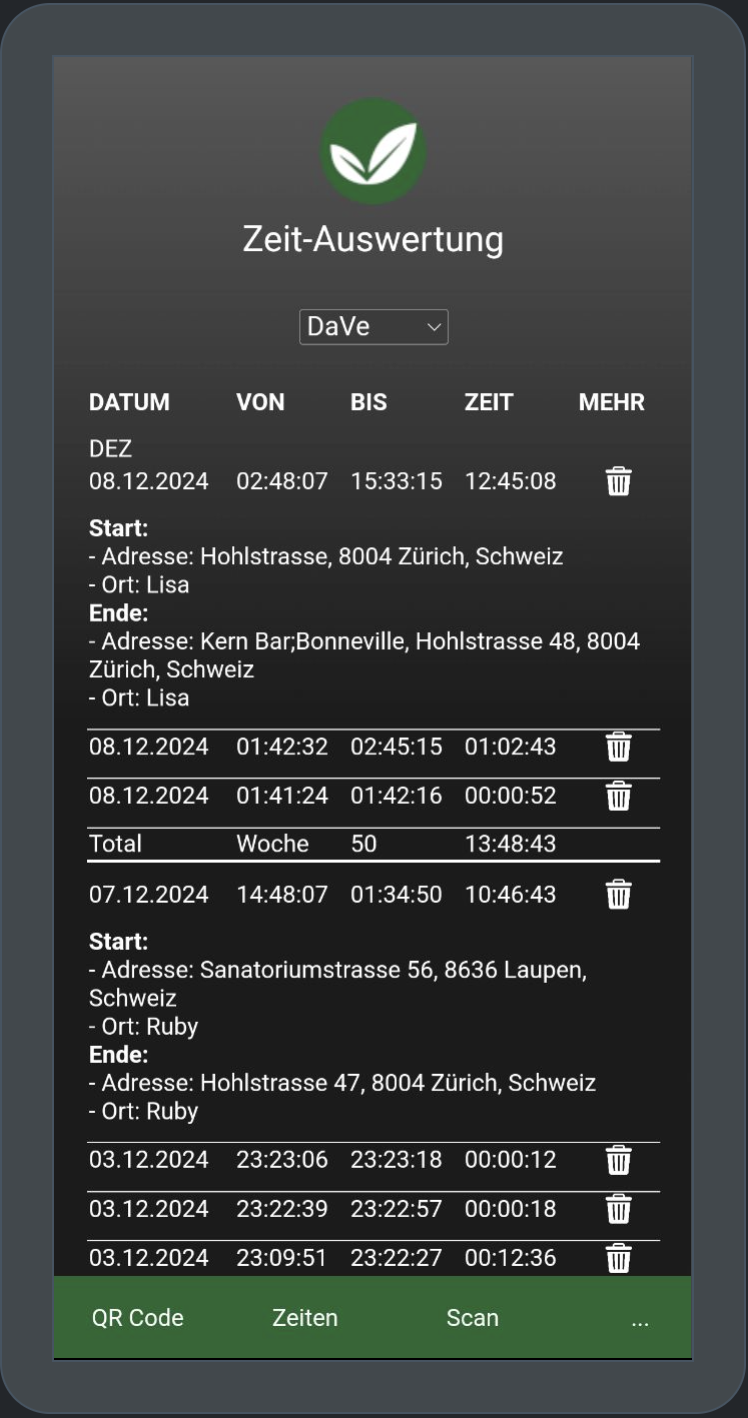Delete the 08.12.2024 01:41:24 entry
Viewport: 748px width, 1418px height.
pos(619,796)
